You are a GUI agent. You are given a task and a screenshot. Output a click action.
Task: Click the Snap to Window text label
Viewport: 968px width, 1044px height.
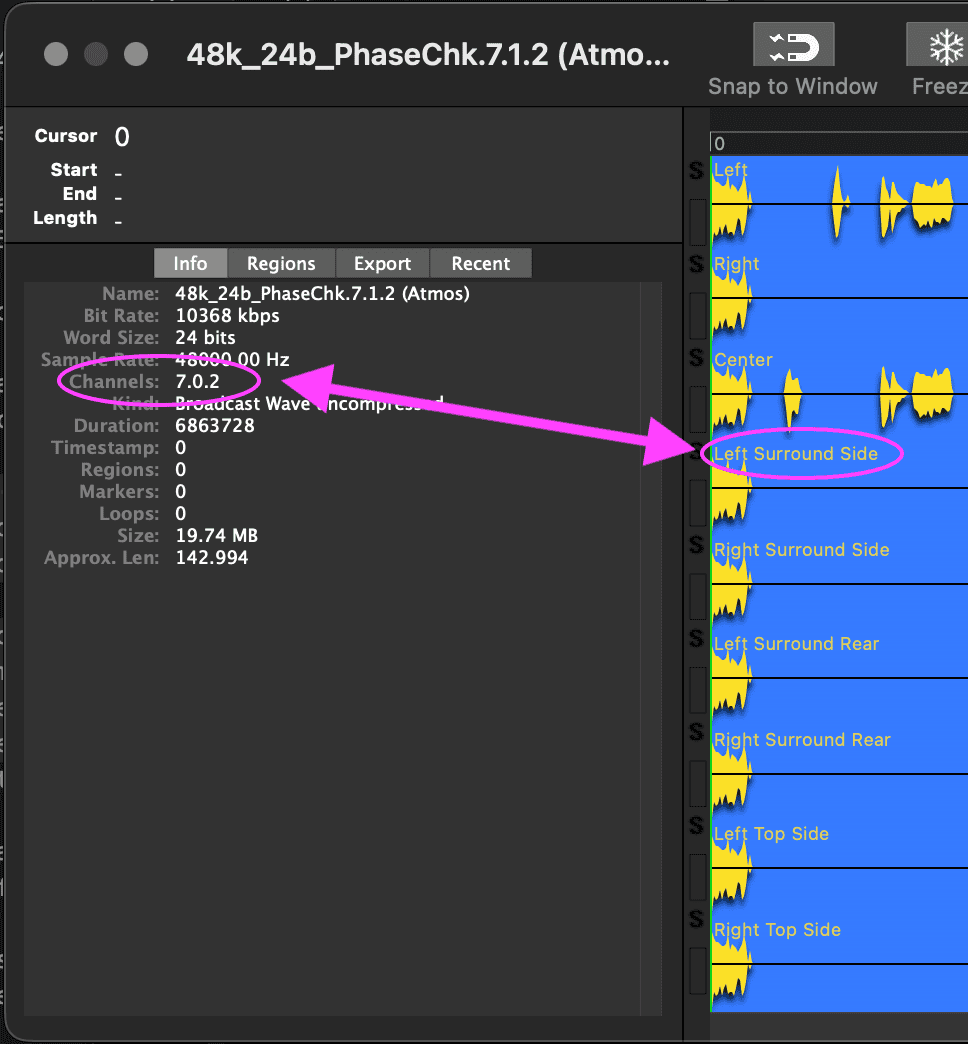(x=793, y=86)
